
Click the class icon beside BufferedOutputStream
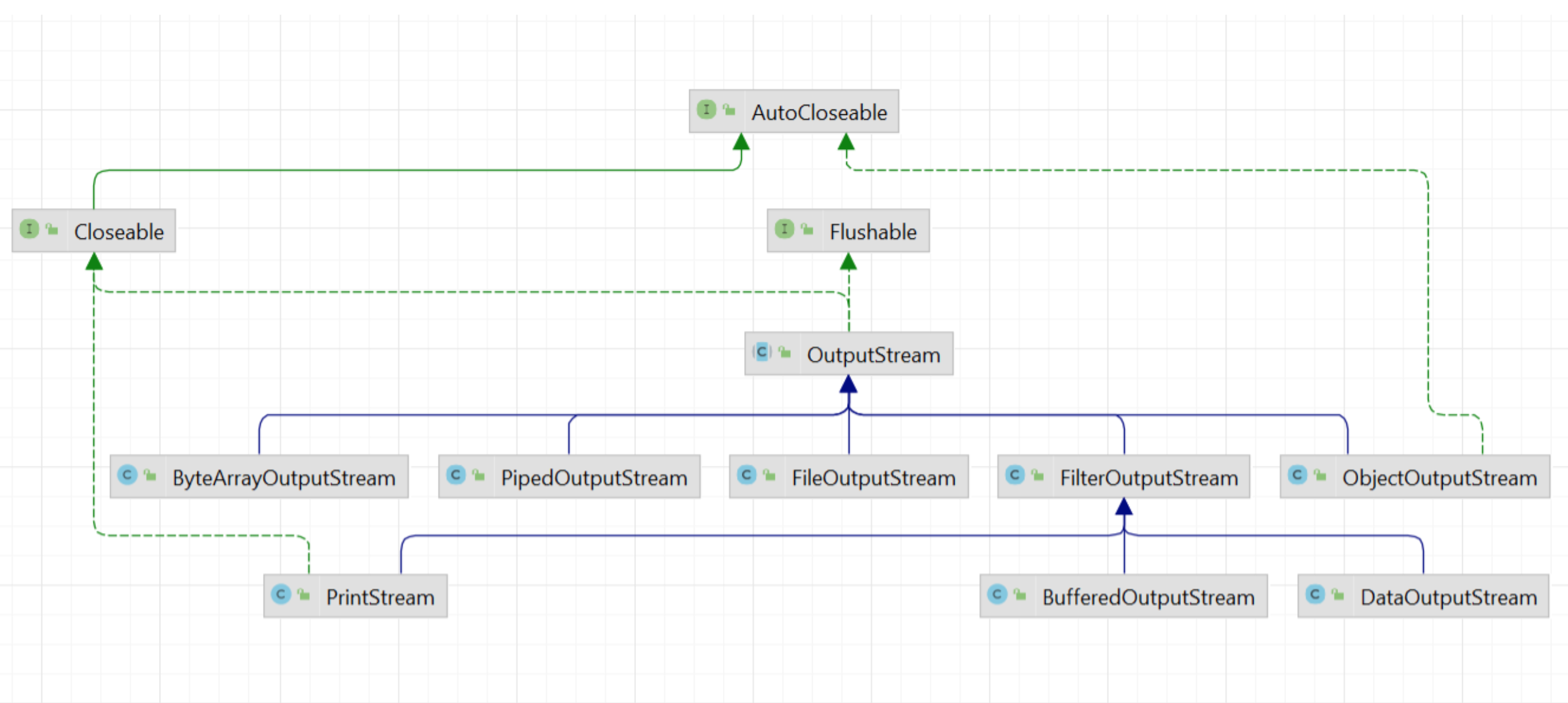[x=997, y=594]
